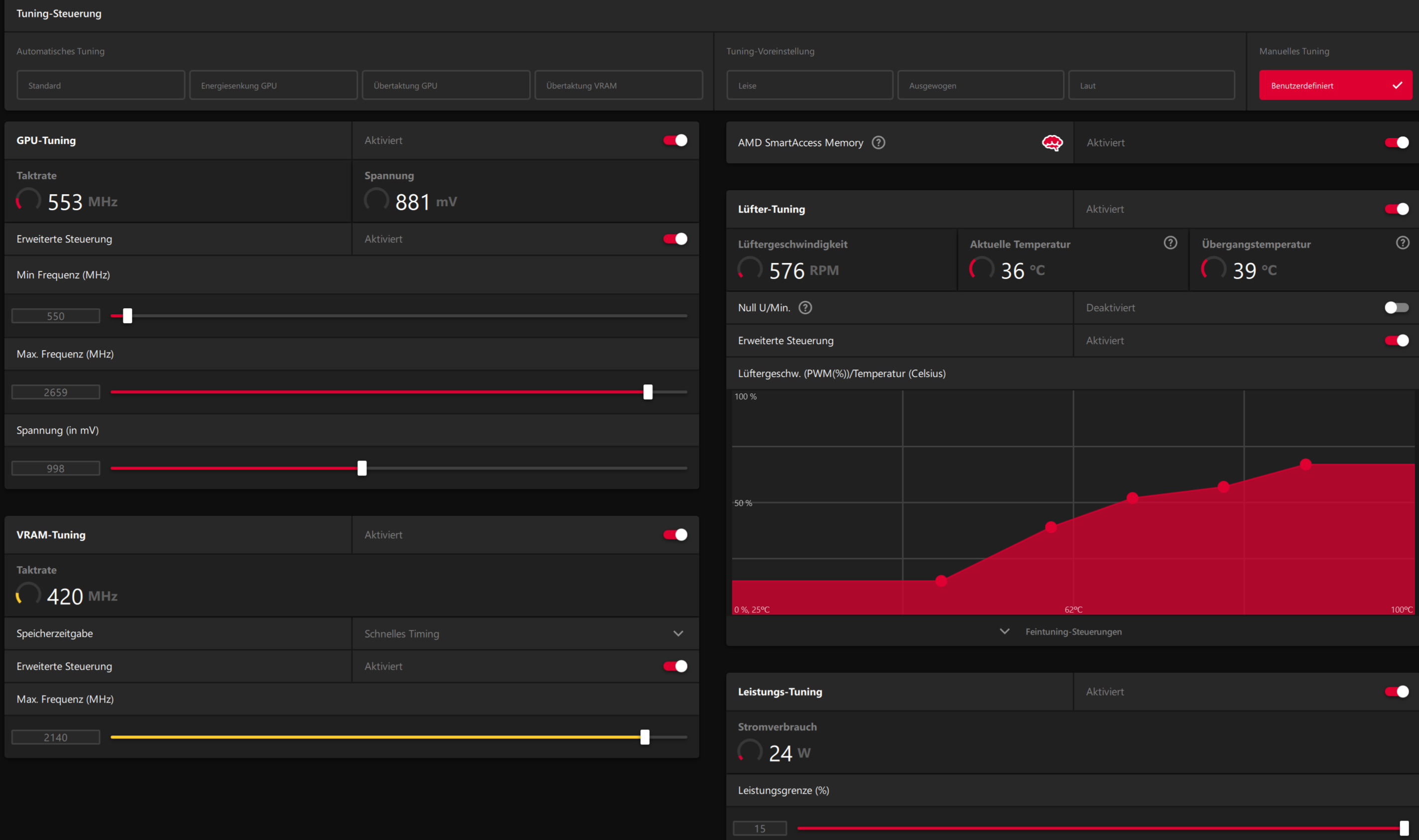Select the Ausgewogen preset

tap(980, 86)
